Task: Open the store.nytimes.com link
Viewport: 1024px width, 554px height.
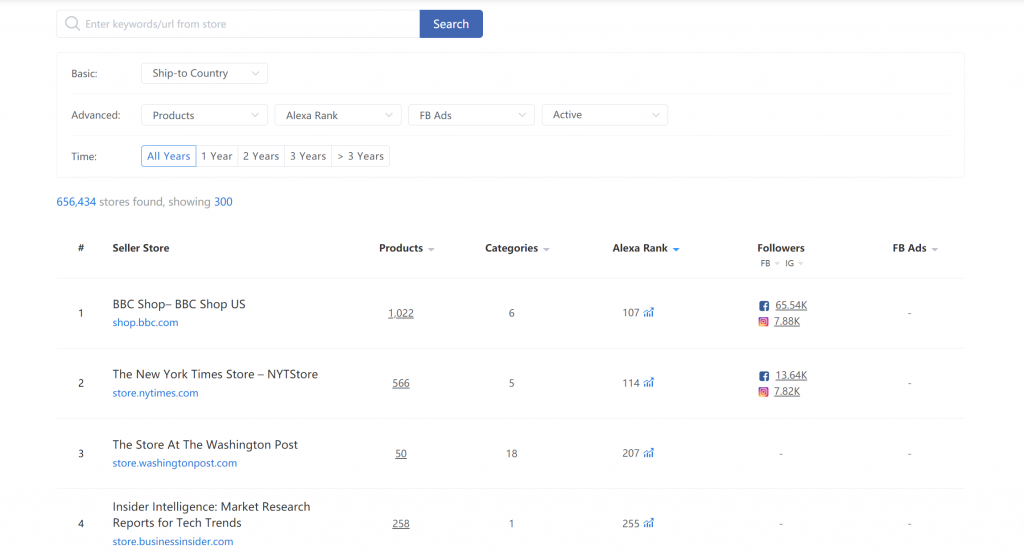Action: [155, 393]
